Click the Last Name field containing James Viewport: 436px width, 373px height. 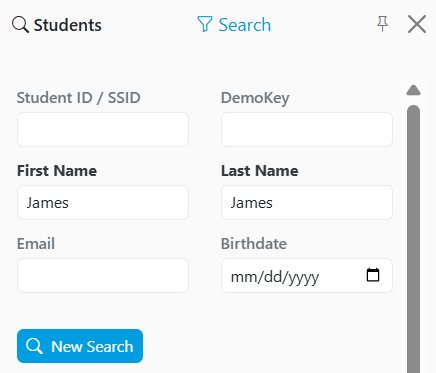coord(307,202)
